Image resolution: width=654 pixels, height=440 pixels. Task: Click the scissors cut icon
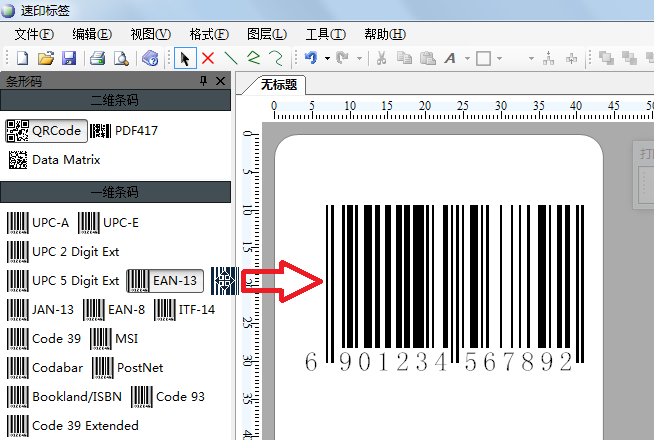point(381,58)
